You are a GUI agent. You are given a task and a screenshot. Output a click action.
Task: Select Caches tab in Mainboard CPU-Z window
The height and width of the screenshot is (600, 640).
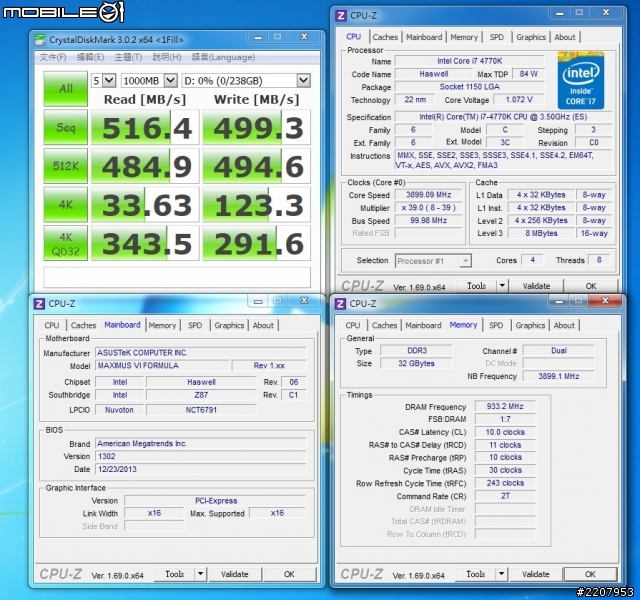pyautogui.click(x=83, y=325)
